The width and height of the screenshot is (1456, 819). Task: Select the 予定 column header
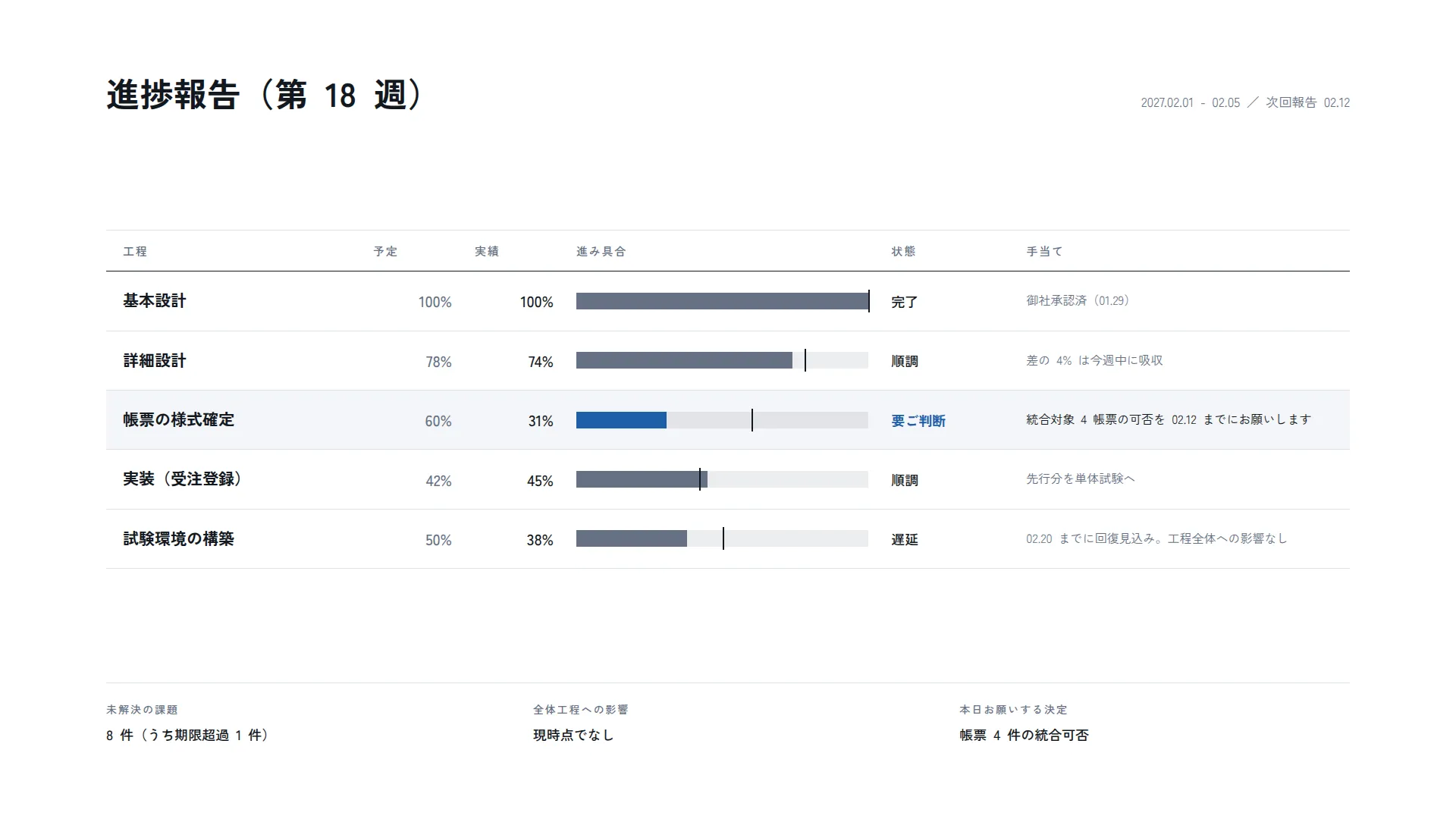point(385,251)
